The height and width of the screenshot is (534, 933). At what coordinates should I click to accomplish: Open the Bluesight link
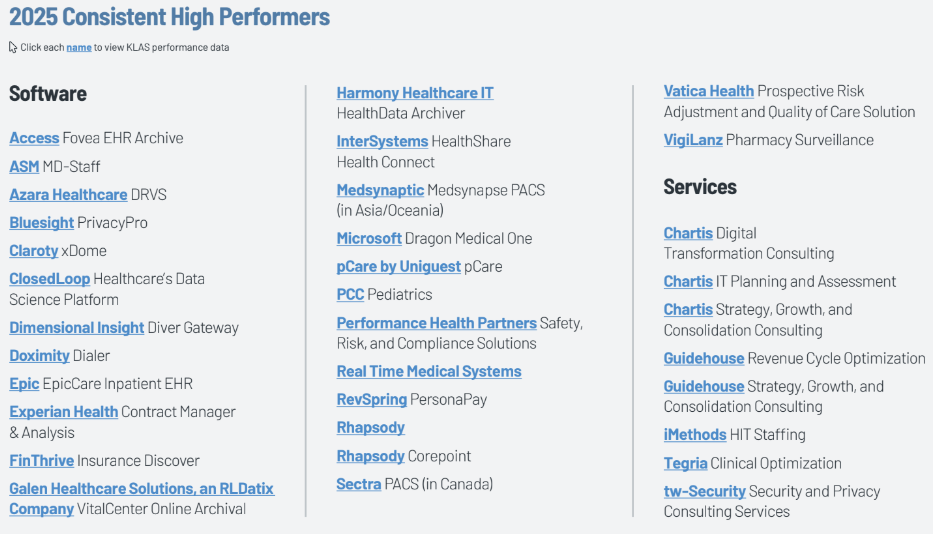(41, 222)
